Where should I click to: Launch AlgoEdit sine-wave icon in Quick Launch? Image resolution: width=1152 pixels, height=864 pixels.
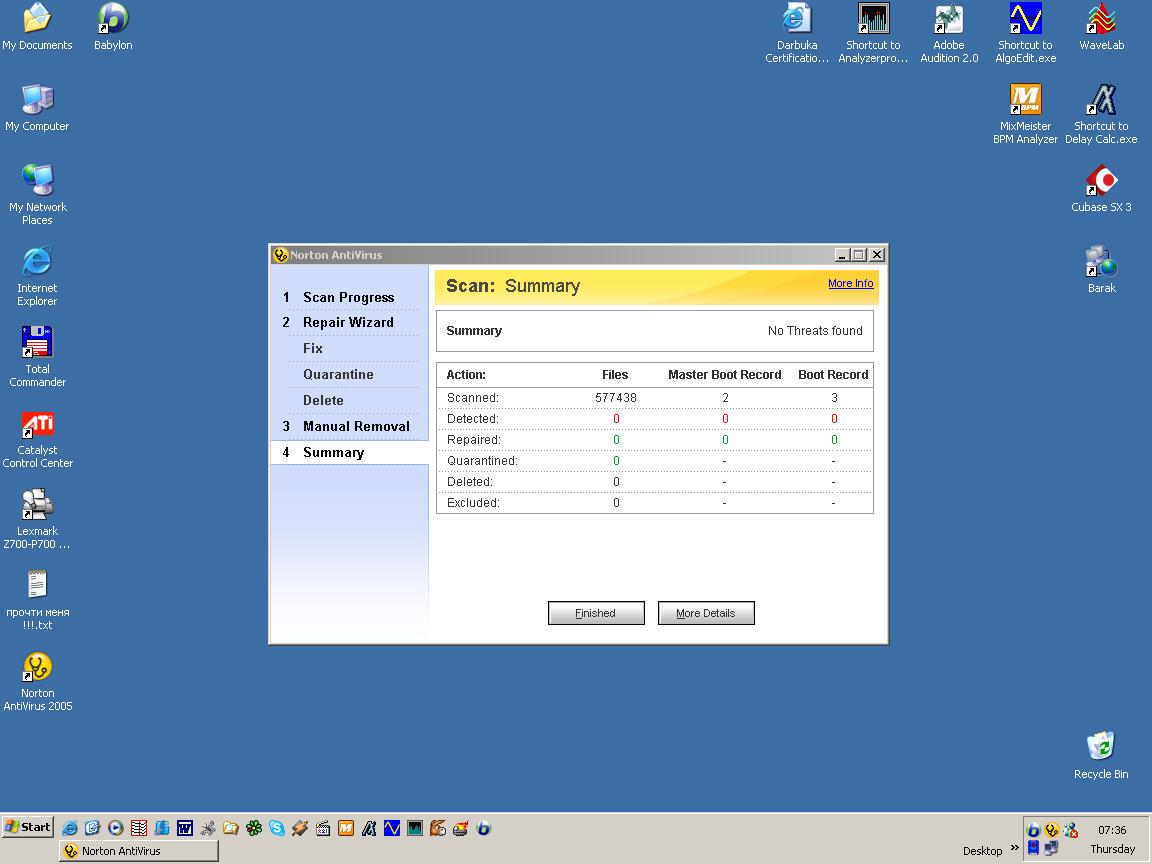click(x=392, y=828)
